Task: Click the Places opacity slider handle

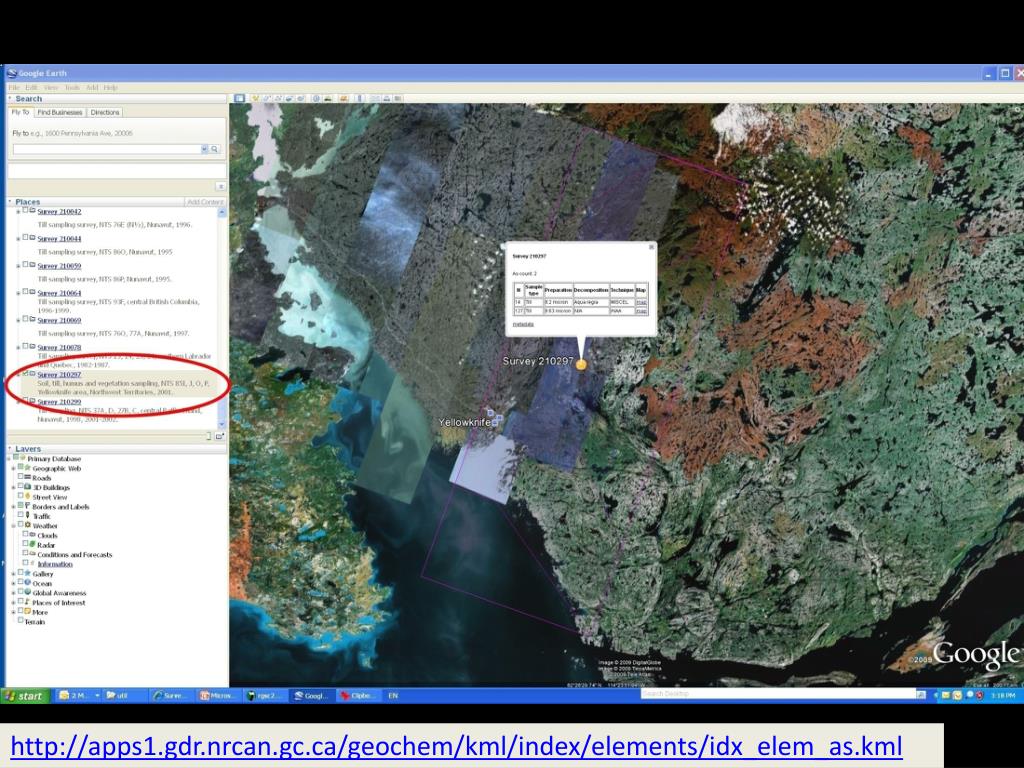Action: pyautogui.click(x=209, y=436)
